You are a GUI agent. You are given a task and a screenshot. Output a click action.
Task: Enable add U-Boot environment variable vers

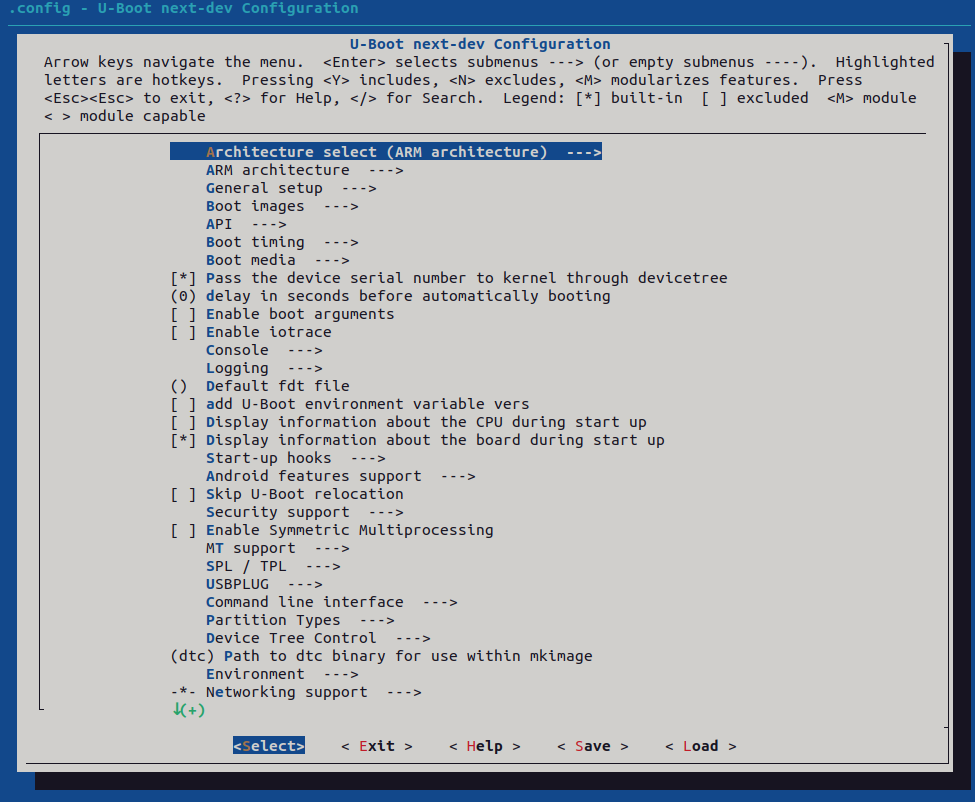tap(183, 404)
